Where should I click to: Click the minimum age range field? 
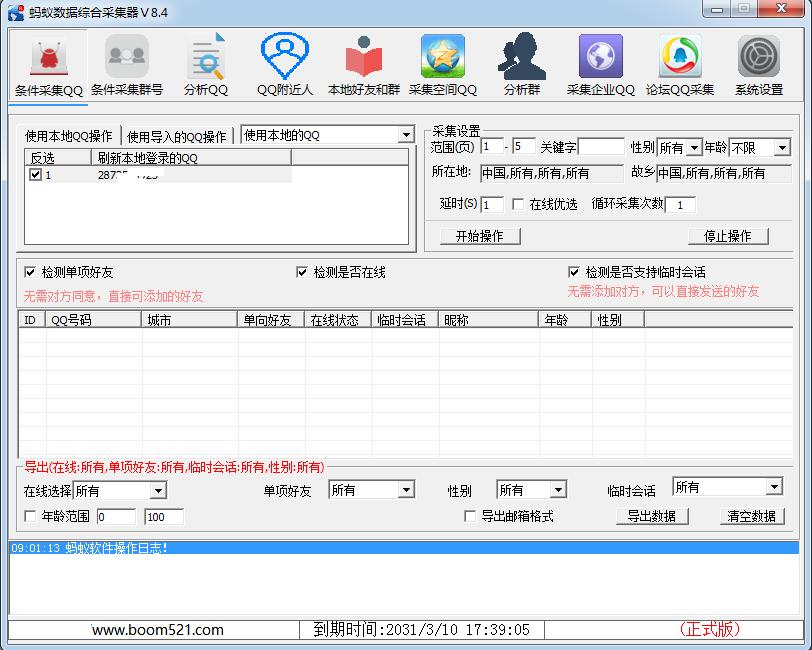tap(116, 516)
